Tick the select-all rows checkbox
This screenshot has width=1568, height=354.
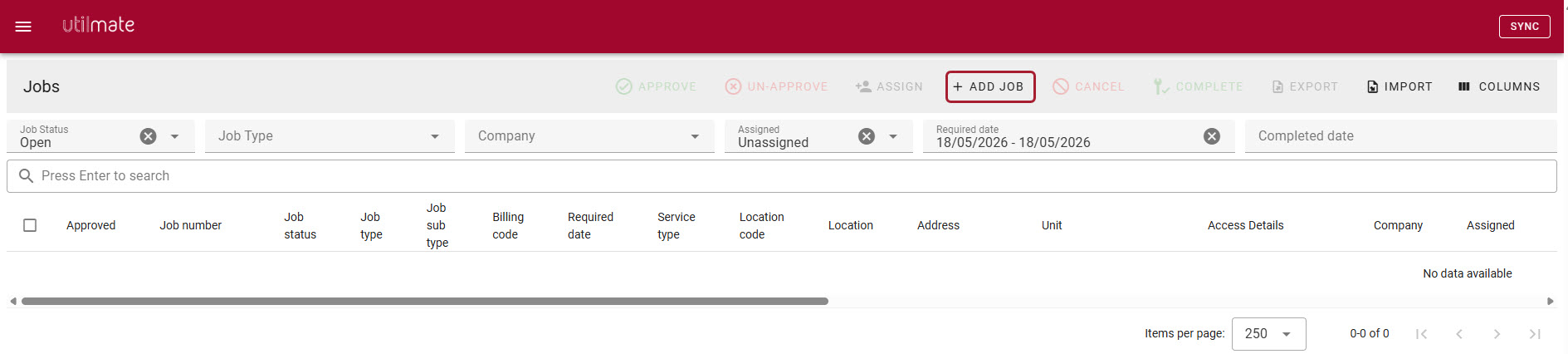point(30,225)
